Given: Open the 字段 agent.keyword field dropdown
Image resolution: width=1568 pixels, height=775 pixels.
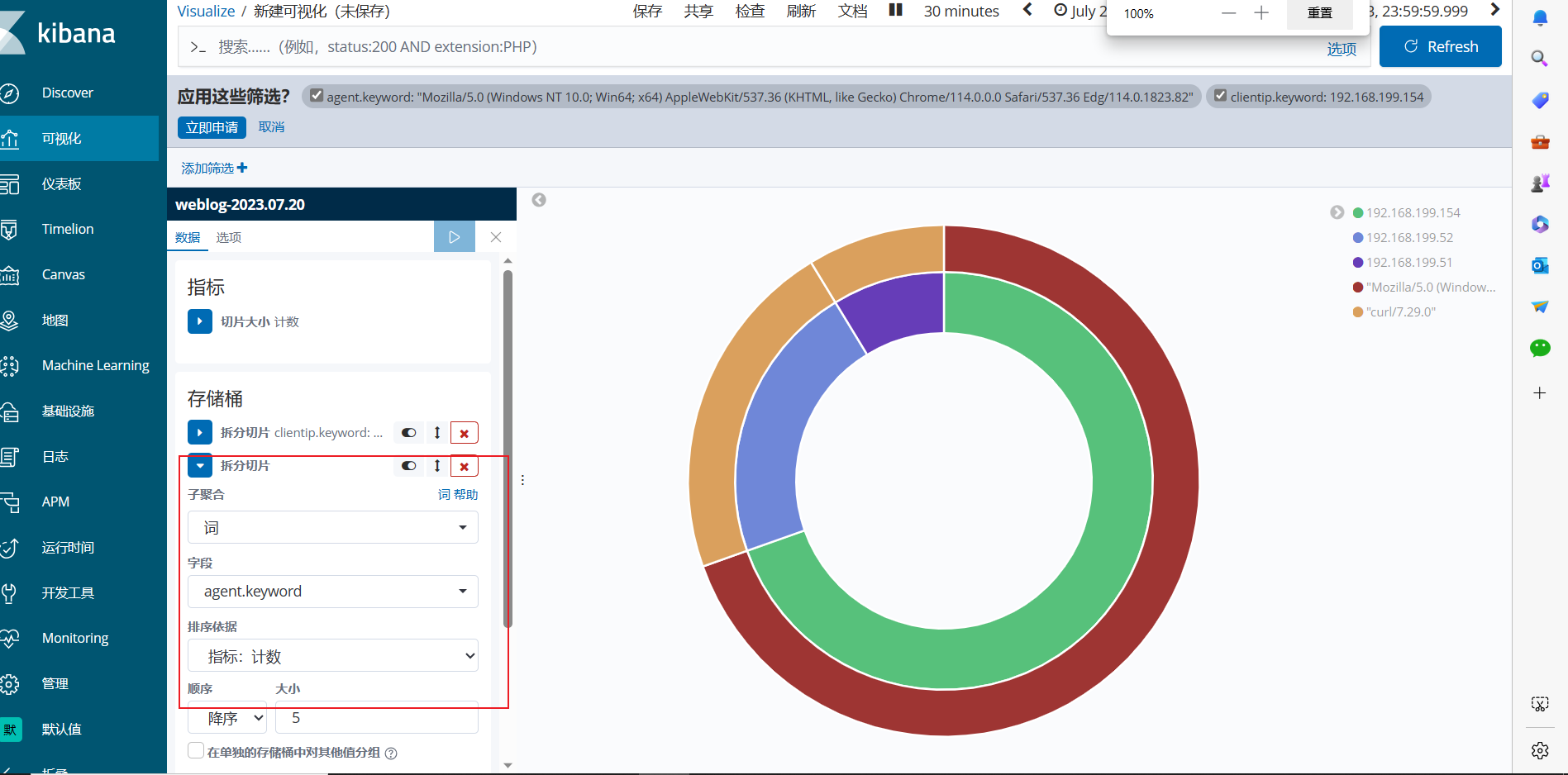Looking at the screenshot, I should [x=333, y=592].
